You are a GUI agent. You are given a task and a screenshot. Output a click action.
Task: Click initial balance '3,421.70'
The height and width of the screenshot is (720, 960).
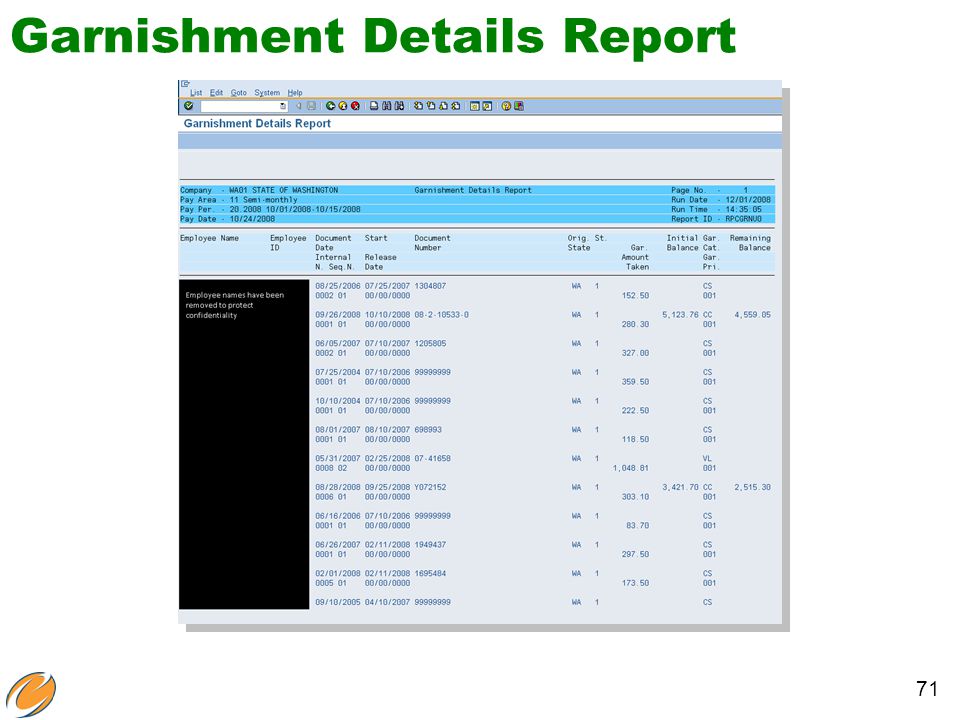tap(680, 487)
